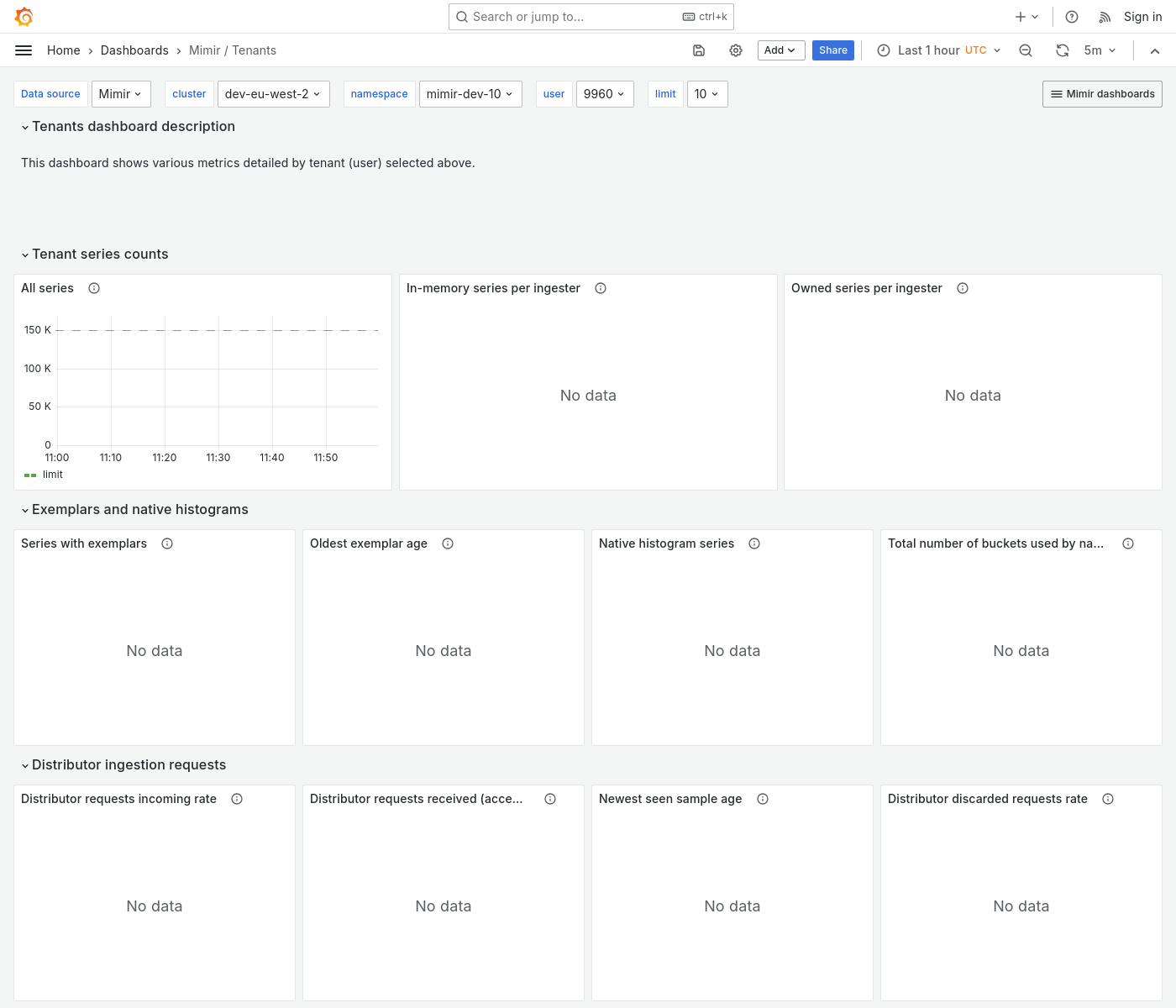Click the green limit legend color swatch
The height and width of the screenshot is (1008, 1176).
coord(30,475)
